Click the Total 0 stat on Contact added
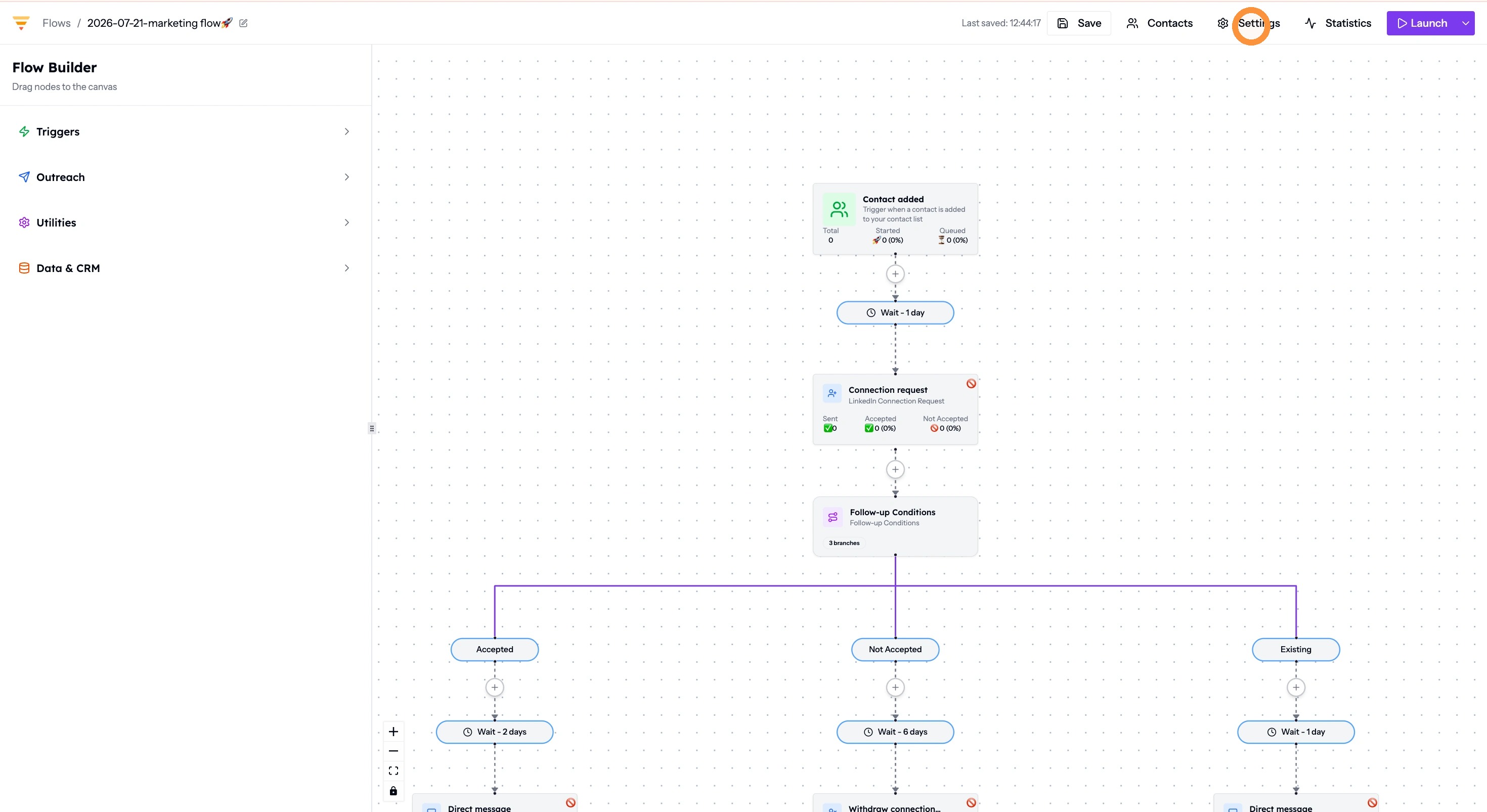 [830, 236]
